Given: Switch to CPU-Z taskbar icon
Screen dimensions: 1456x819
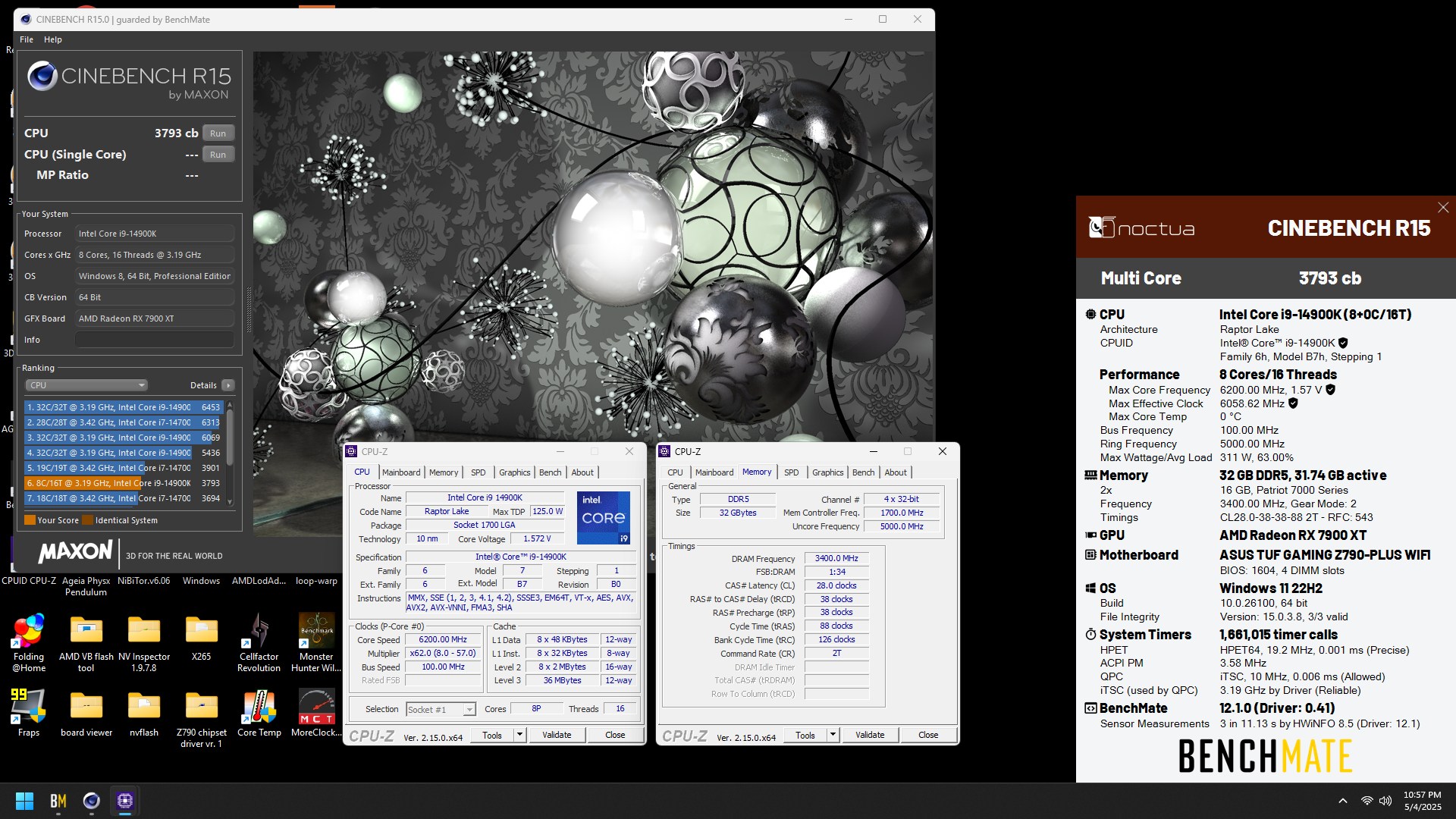Looking at the screenshot, I should click(125, 801).
